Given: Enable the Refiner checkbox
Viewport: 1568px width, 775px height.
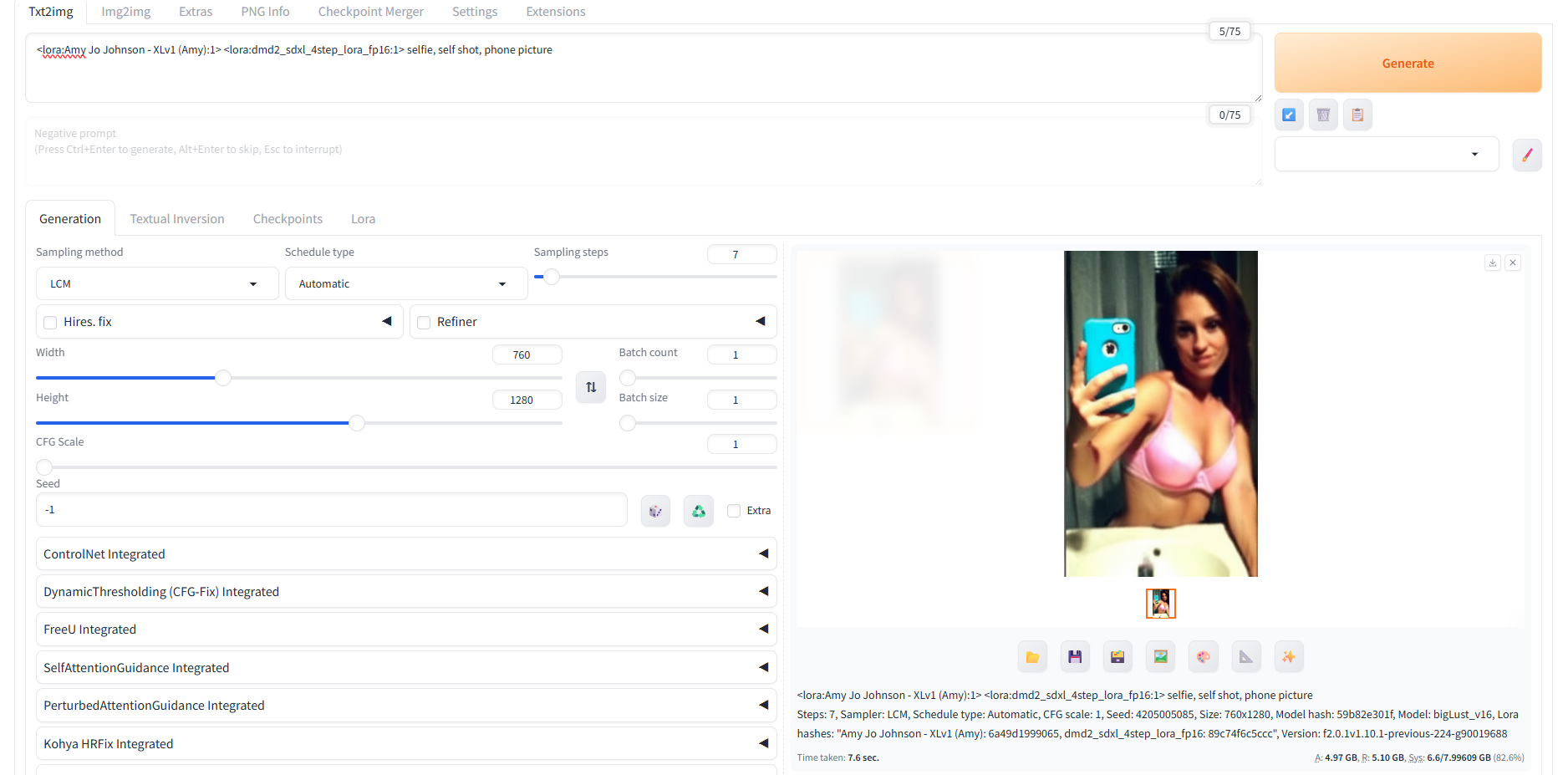Looking at the screenshot, I should pos(424,323).
